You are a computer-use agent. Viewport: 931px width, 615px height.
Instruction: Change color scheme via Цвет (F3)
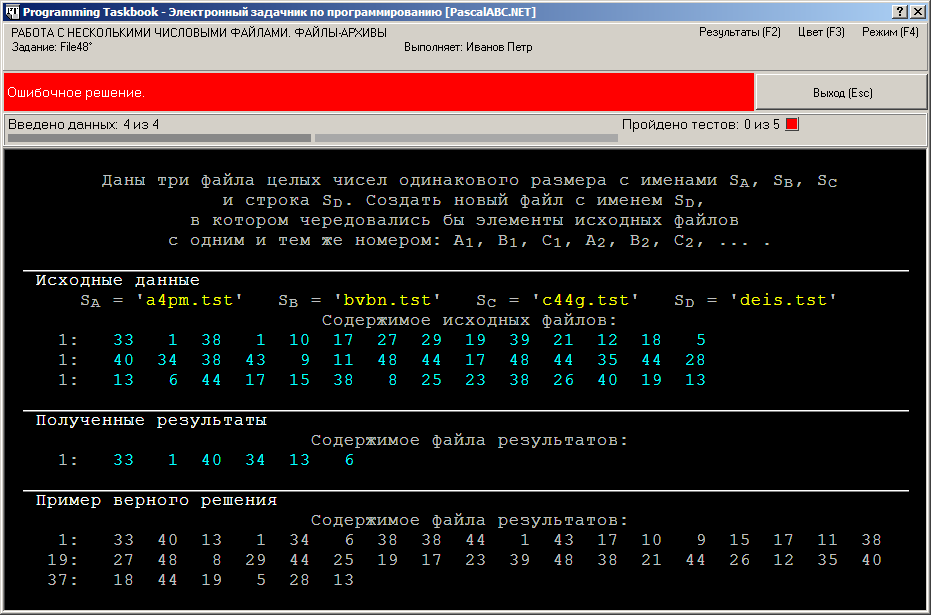(x=821, y=33)
